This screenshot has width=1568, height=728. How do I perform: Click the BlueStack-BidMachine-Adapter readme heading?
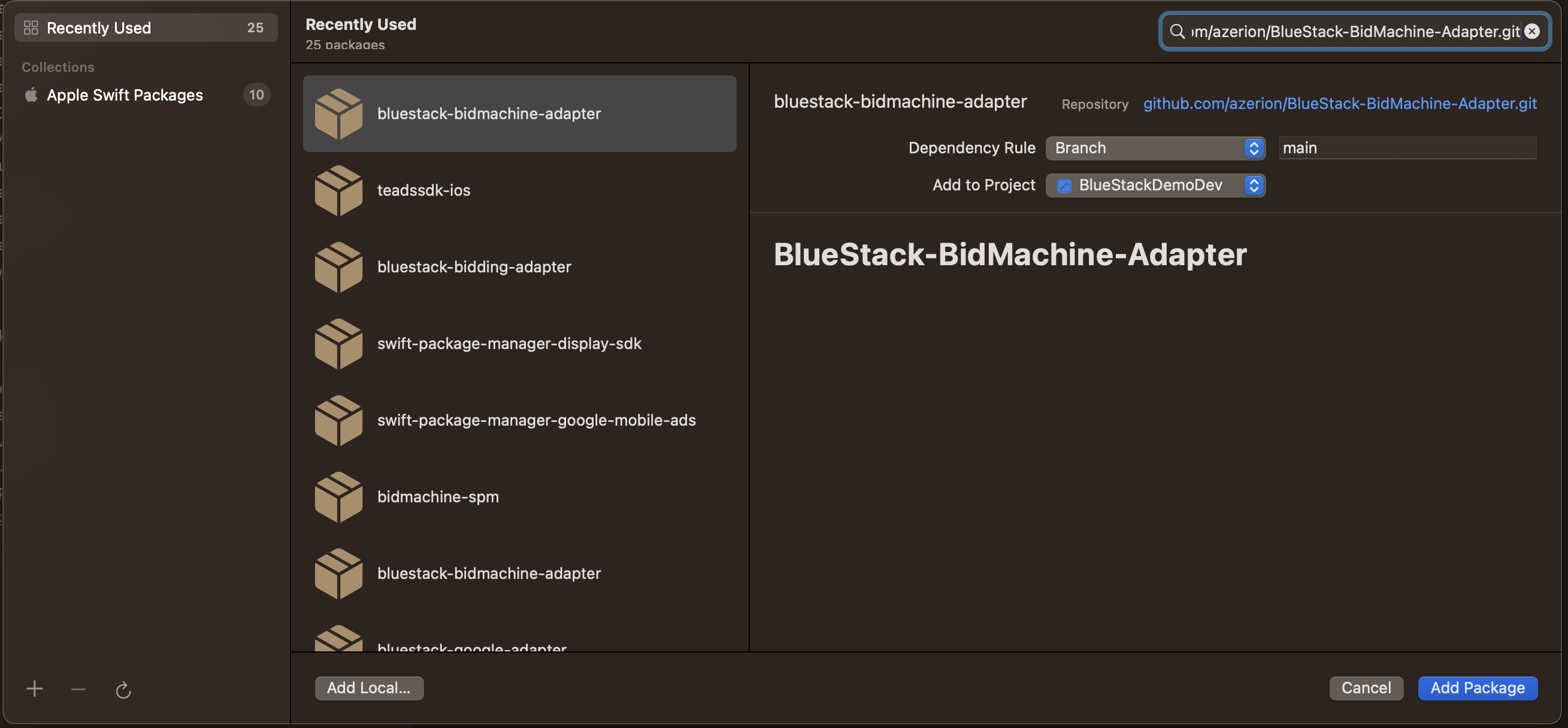coord(1010,254)
